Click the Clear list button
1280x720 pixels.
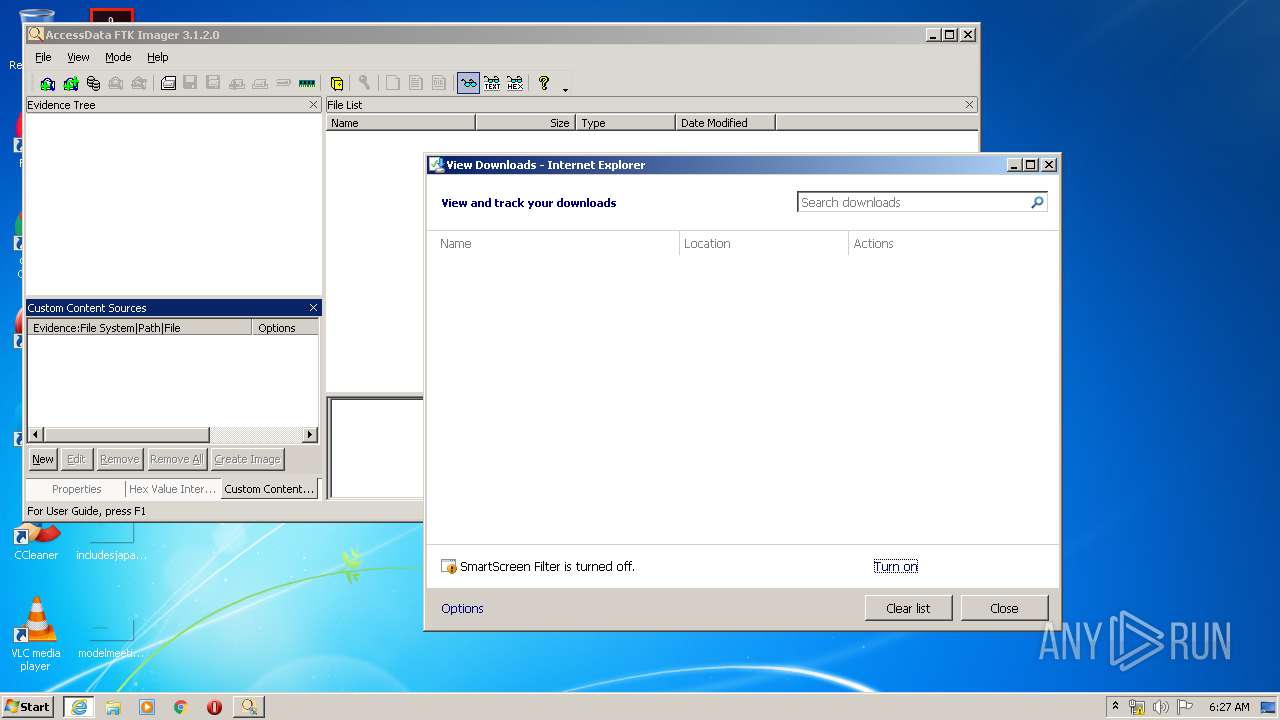(908, 608)
